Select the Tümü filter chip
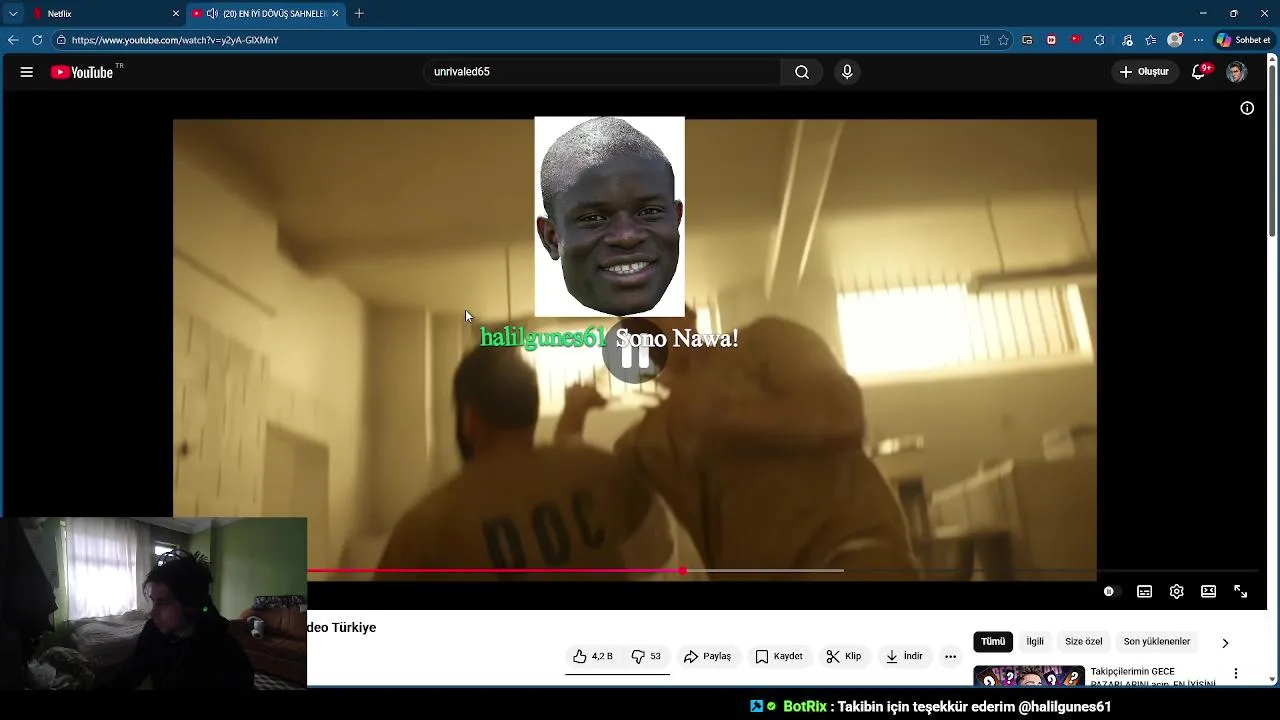The height and width of the screenshot is (720, 1280). [993, 642]
